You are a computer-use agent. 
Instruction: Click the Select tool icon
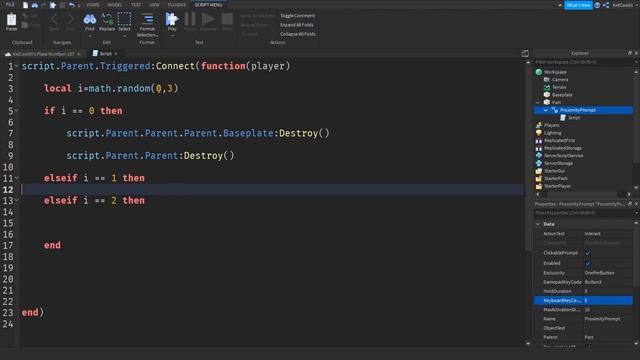(124, 19)
